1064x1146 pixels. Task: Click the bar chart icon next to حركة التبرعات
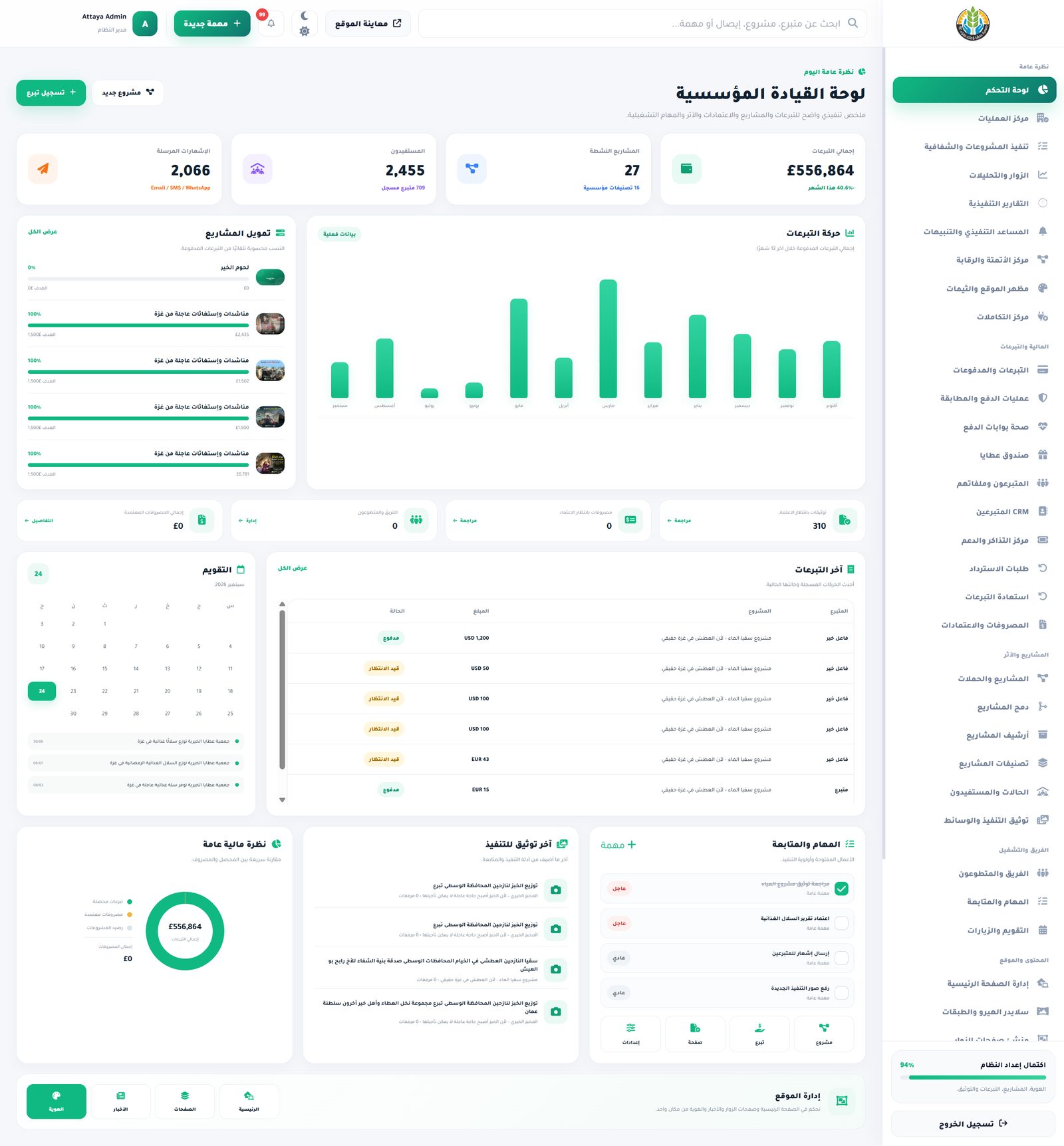click(850, 233)
